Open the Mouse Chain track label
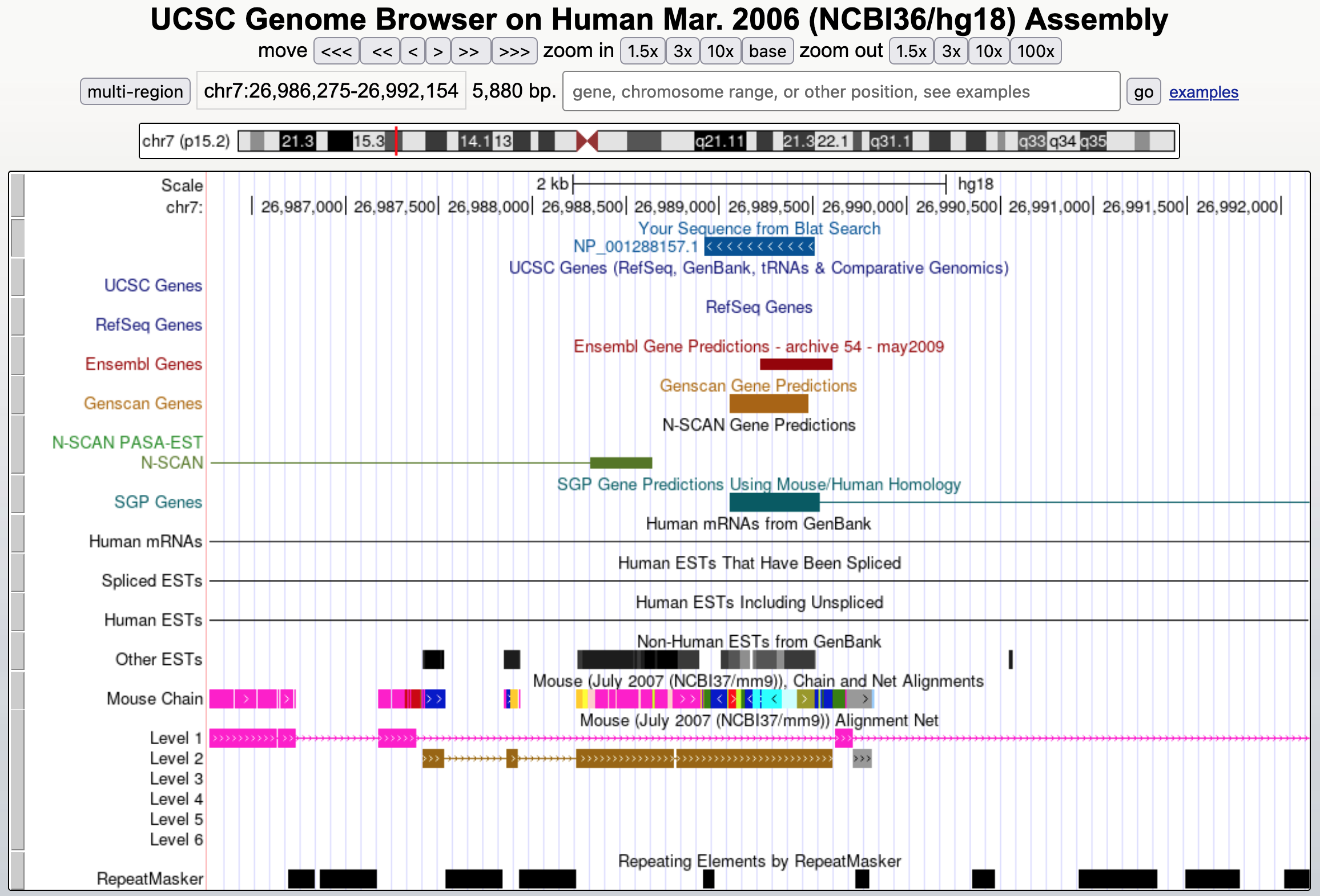 [x=155, y=699]
